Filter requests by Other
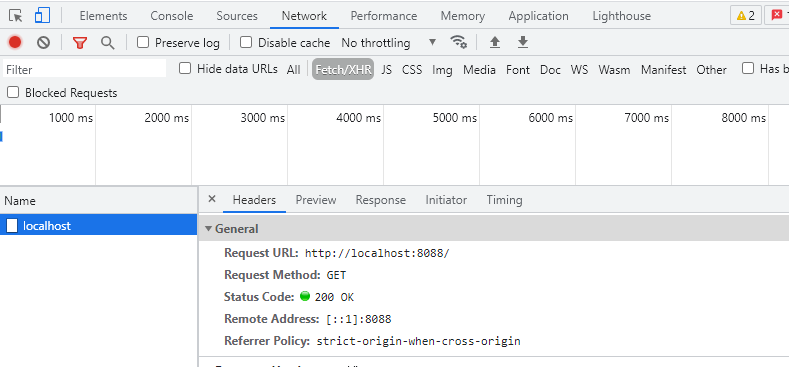The image size is (789, 367). (x=712, y=69)
